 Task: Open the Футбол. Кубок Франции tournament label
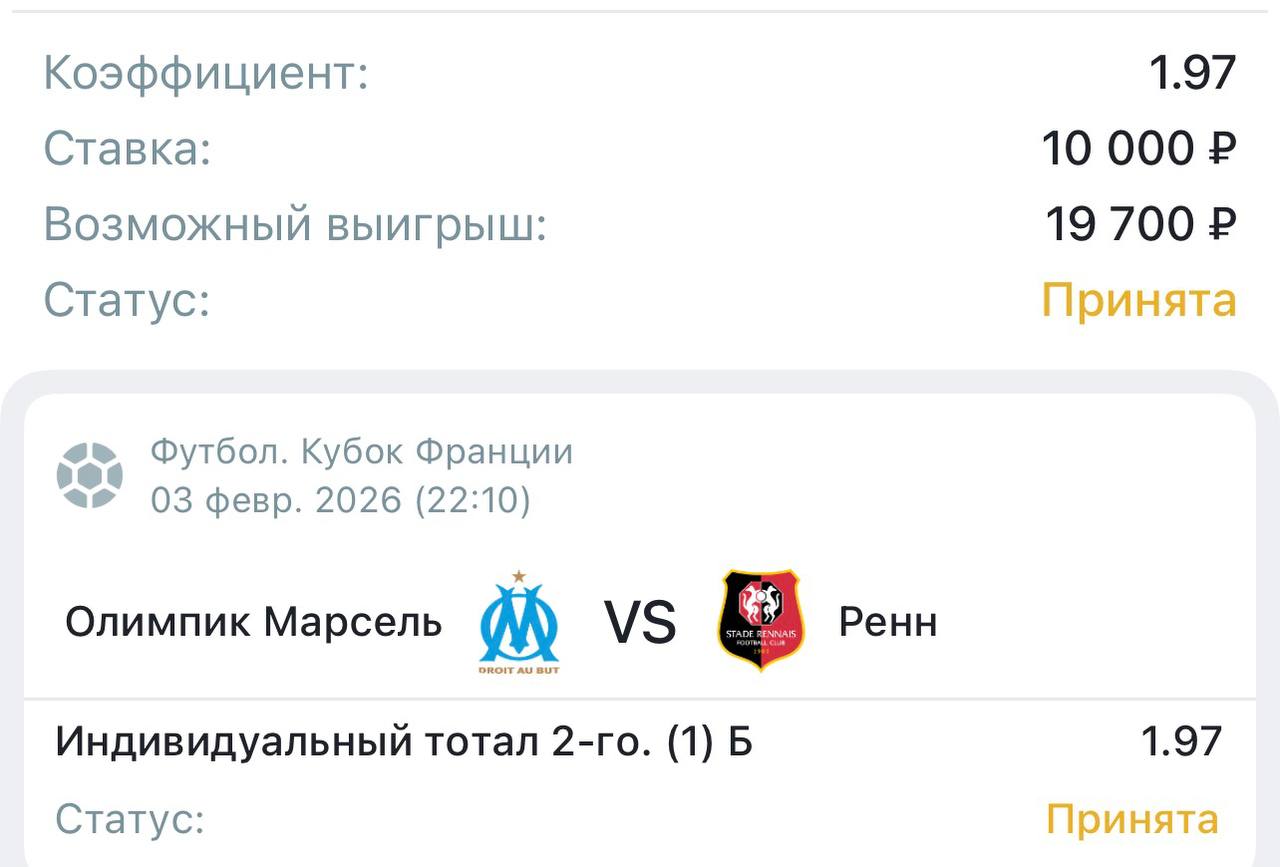(x=362, y=452)
